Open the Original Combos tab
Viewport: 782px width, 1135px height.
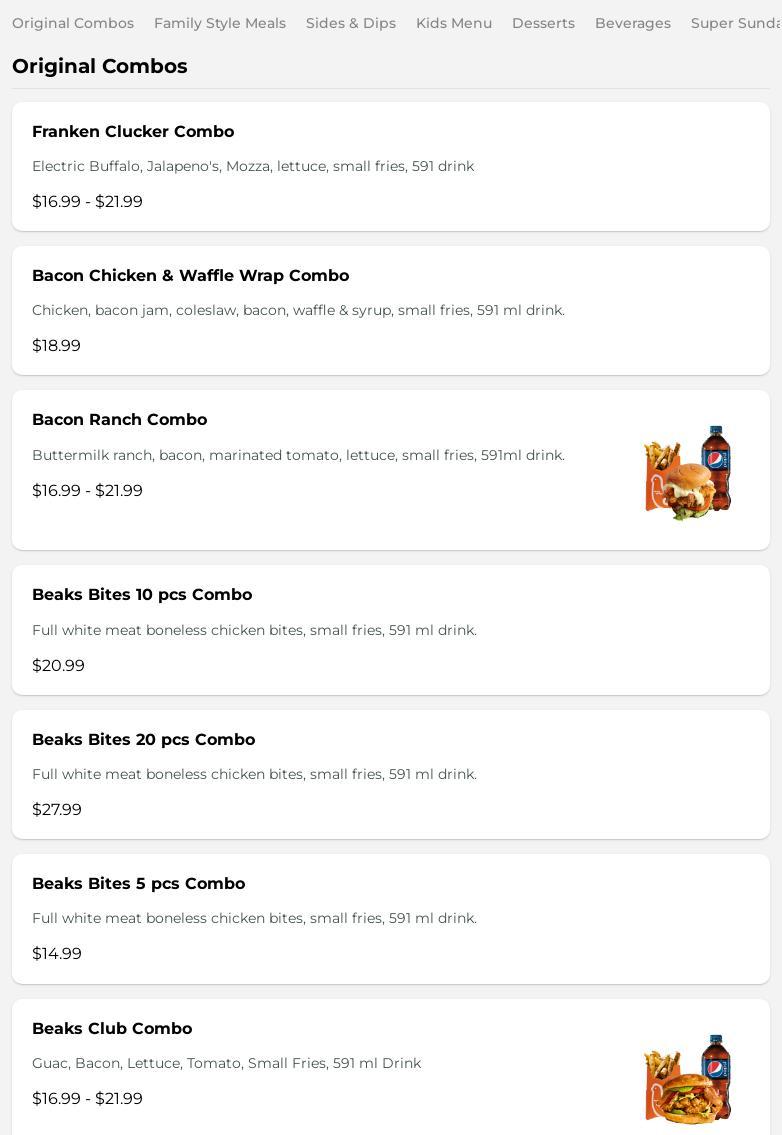click(73, 23)
